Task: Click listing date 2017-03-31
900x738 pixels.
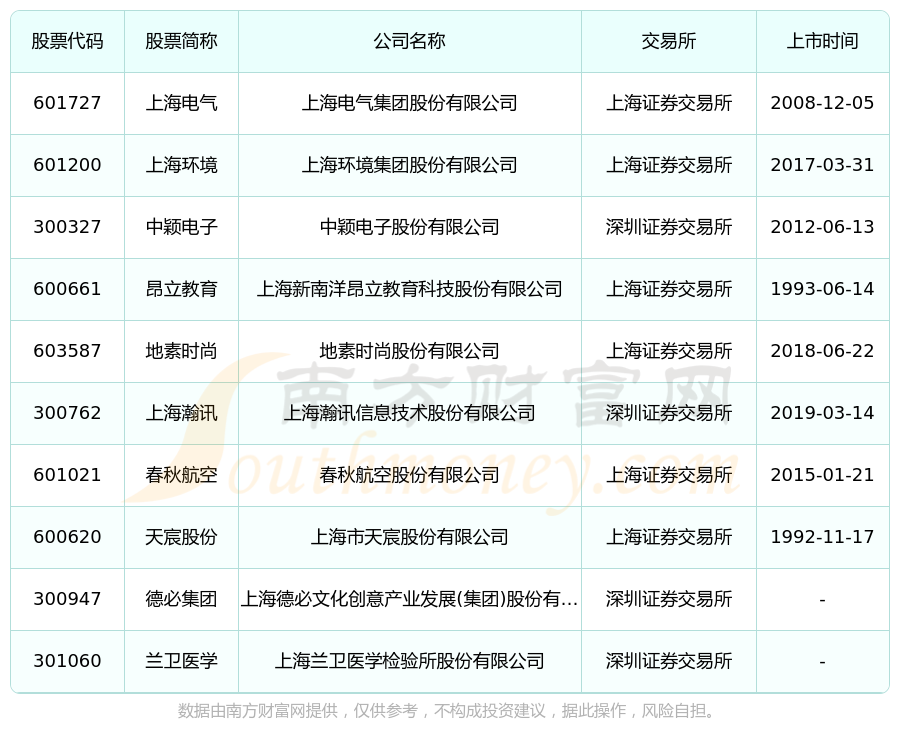Action: tap(823, 165)
